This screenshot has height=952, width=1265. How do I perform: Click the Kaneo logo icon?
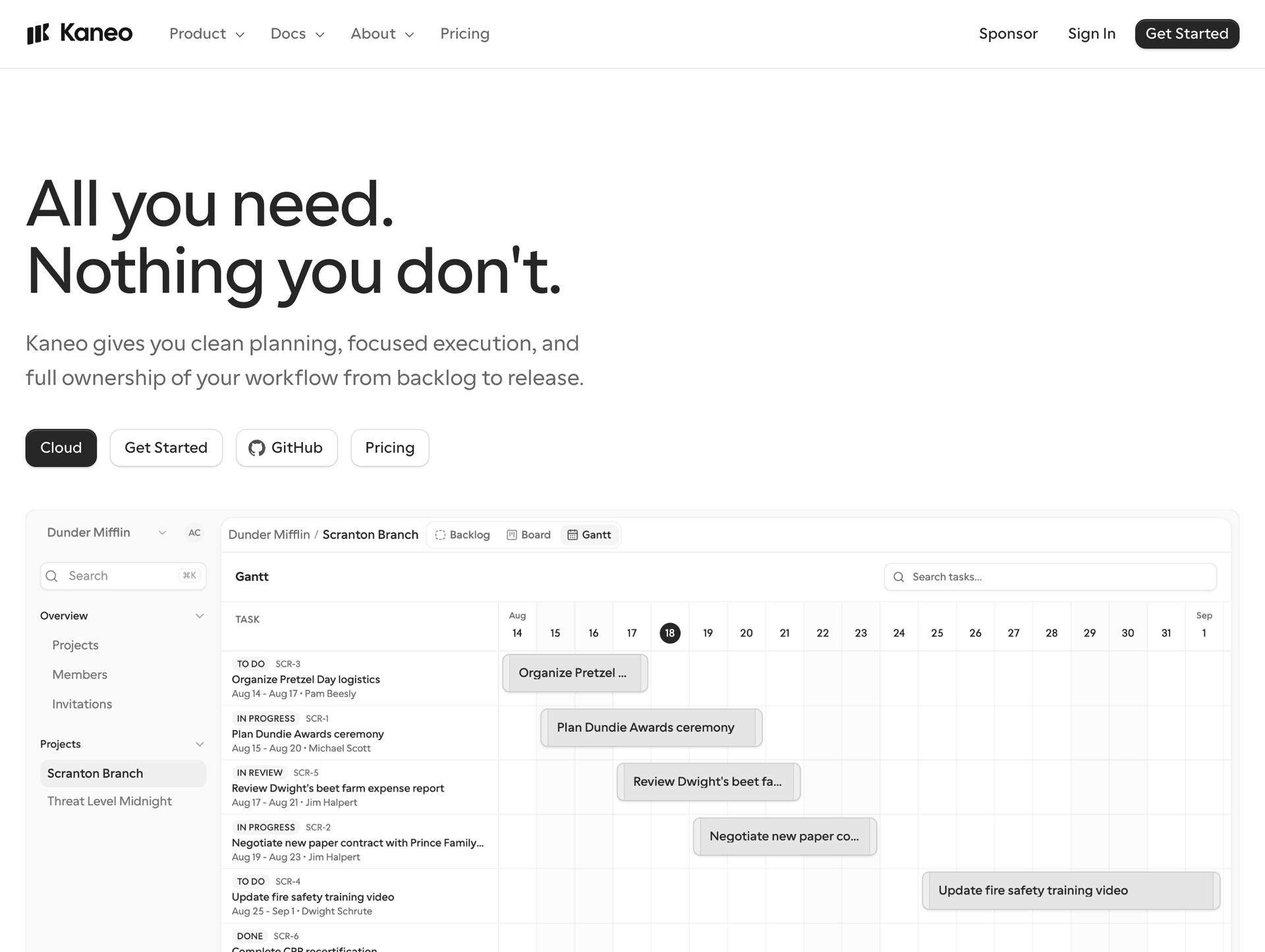pos(38,34)
